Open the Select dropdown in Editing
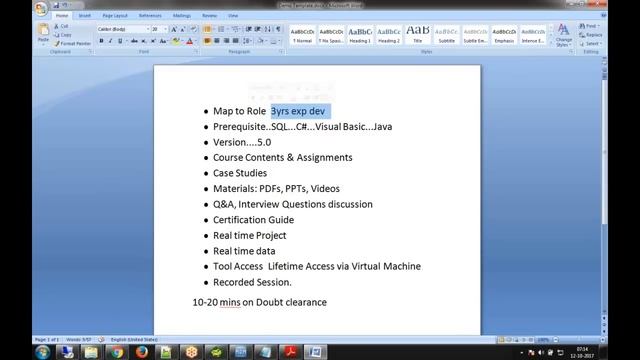 (x=590, y=43)
